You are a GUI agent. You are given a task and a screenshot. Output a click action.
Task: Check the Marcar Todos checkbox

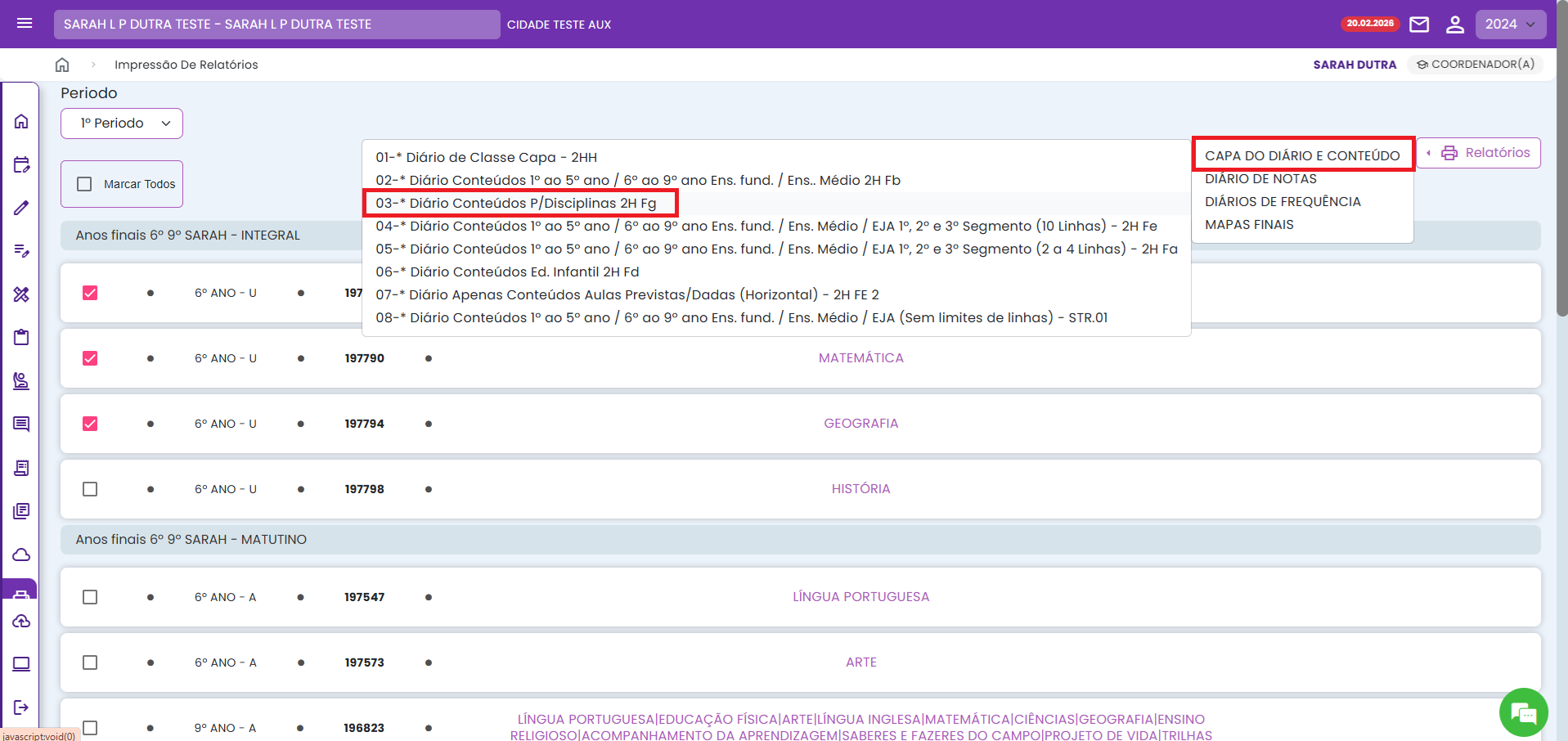point(84,184)
